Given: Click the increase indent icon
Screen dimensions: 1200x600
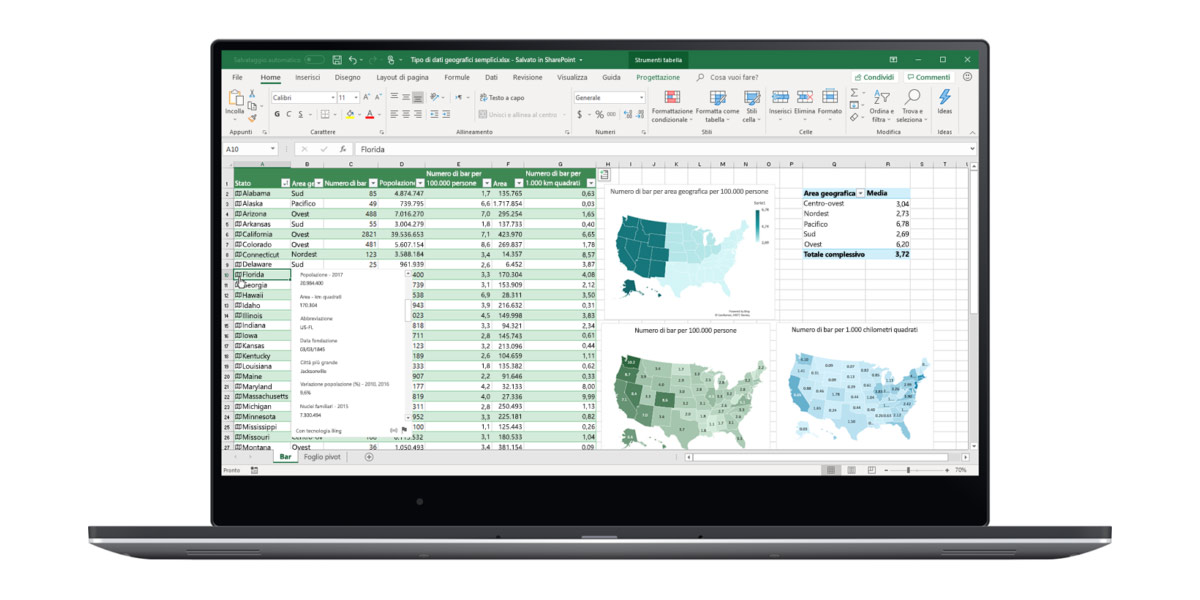Looking at the screenshot, I should pos(446,114).
